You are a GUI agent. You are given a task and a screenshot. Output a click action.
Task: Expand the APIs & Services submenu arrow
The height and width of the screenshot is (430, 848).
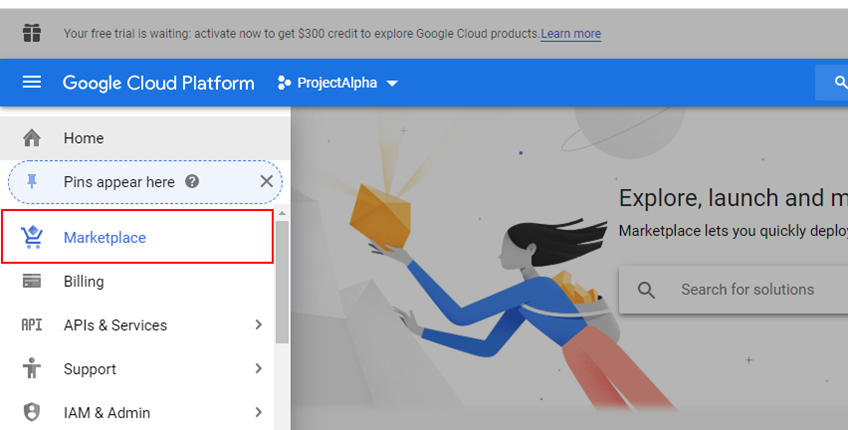[259, 325]
